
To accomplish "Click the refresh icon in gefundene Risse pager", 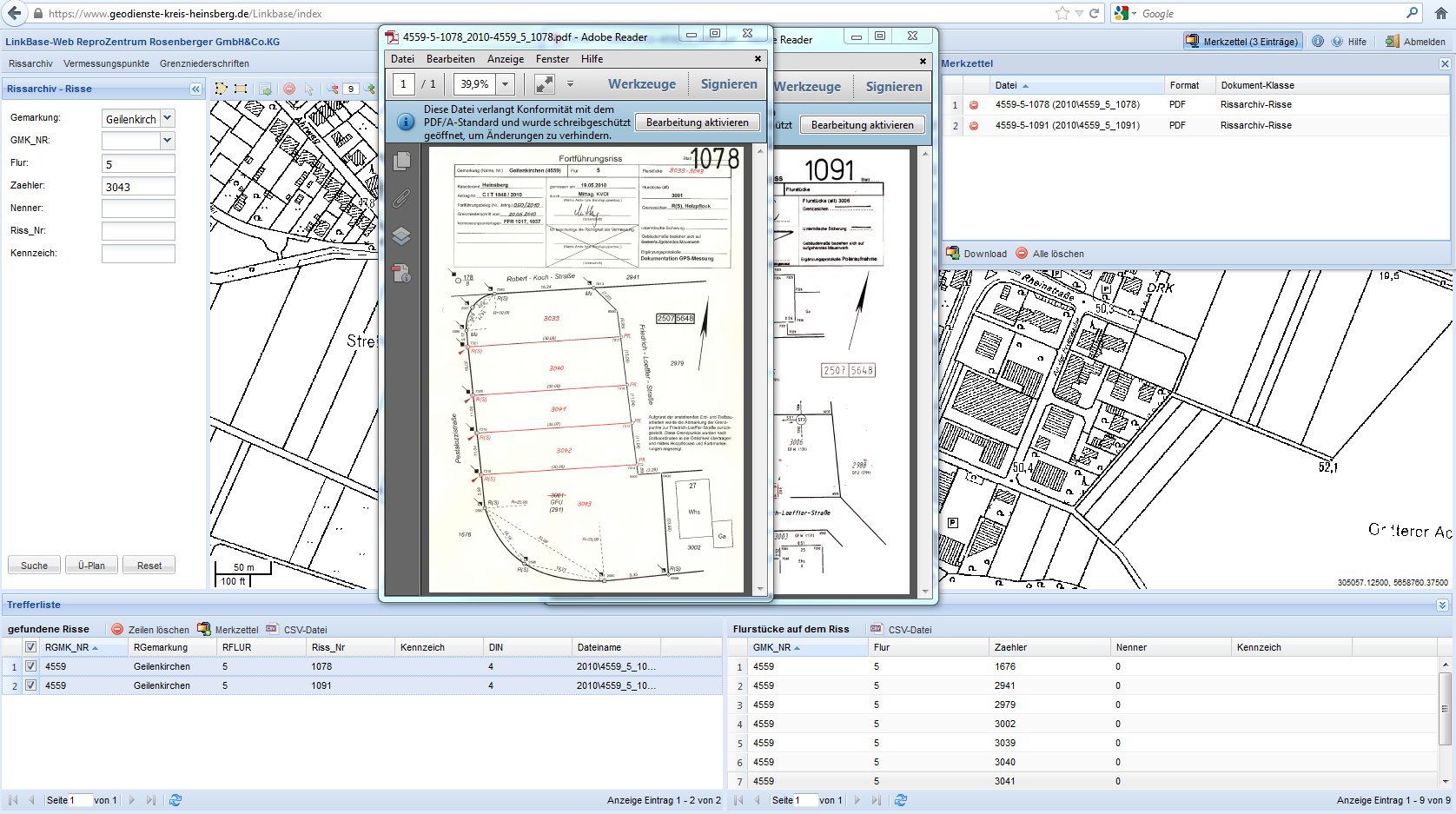I will (x=175, y=800).
